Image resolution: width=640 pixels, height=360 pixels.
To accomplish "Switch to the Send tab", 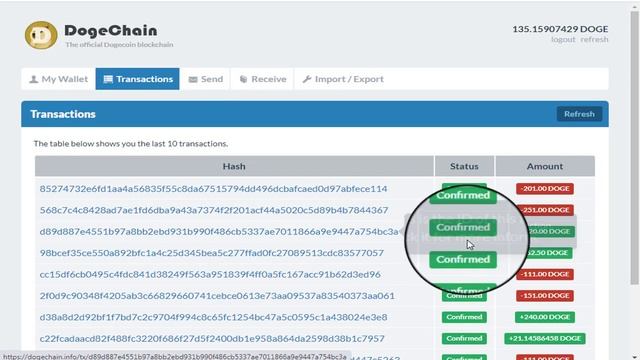I will (205, 79).
